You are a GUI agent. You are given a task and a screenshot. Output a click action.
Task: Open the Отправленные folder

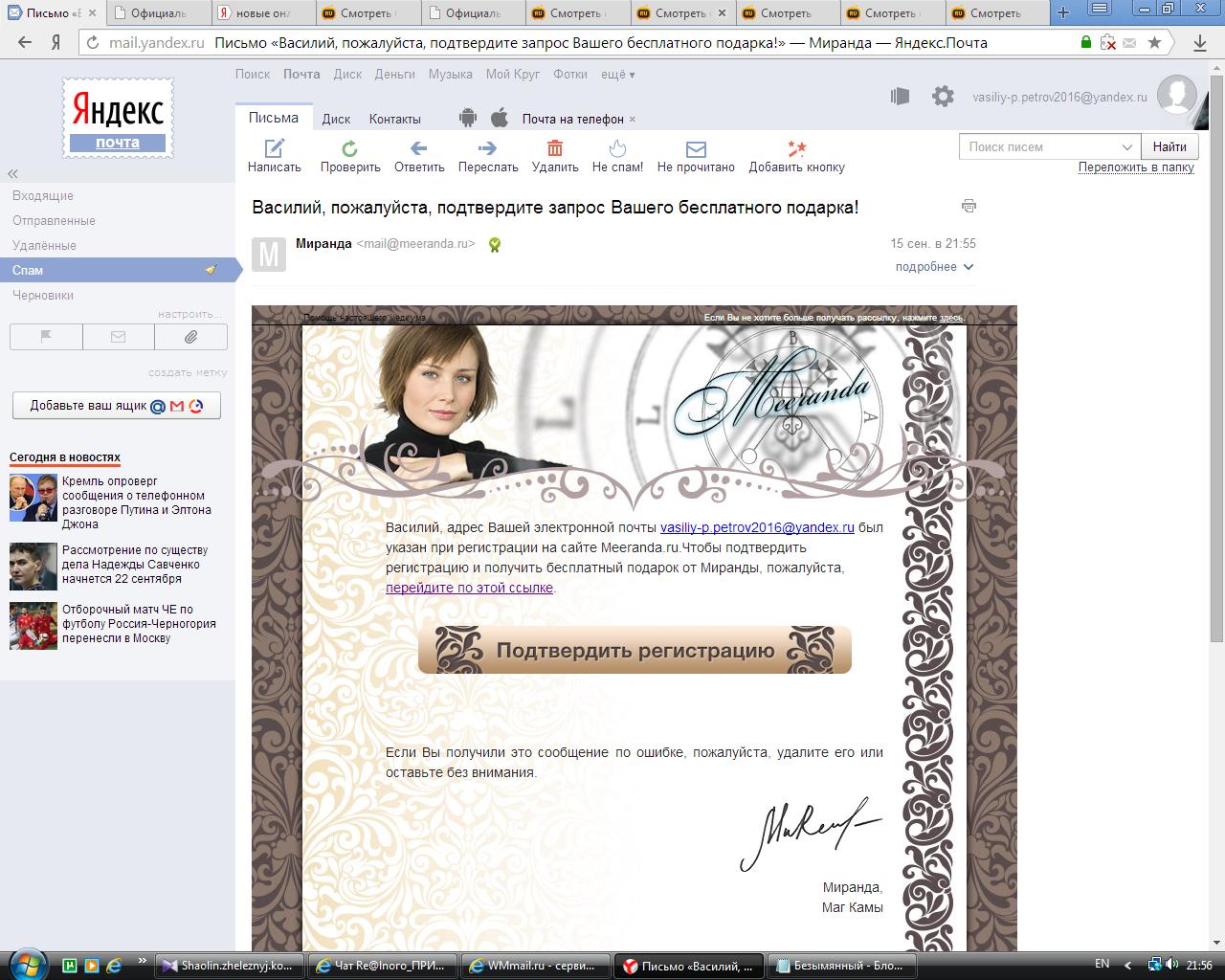[x=54, y=220]
